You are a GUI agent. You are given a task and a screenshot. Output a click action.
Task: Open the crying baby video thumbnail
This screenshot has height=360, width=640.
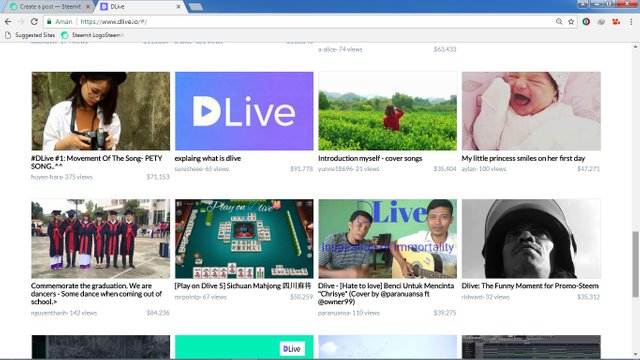tap(531, 111)
